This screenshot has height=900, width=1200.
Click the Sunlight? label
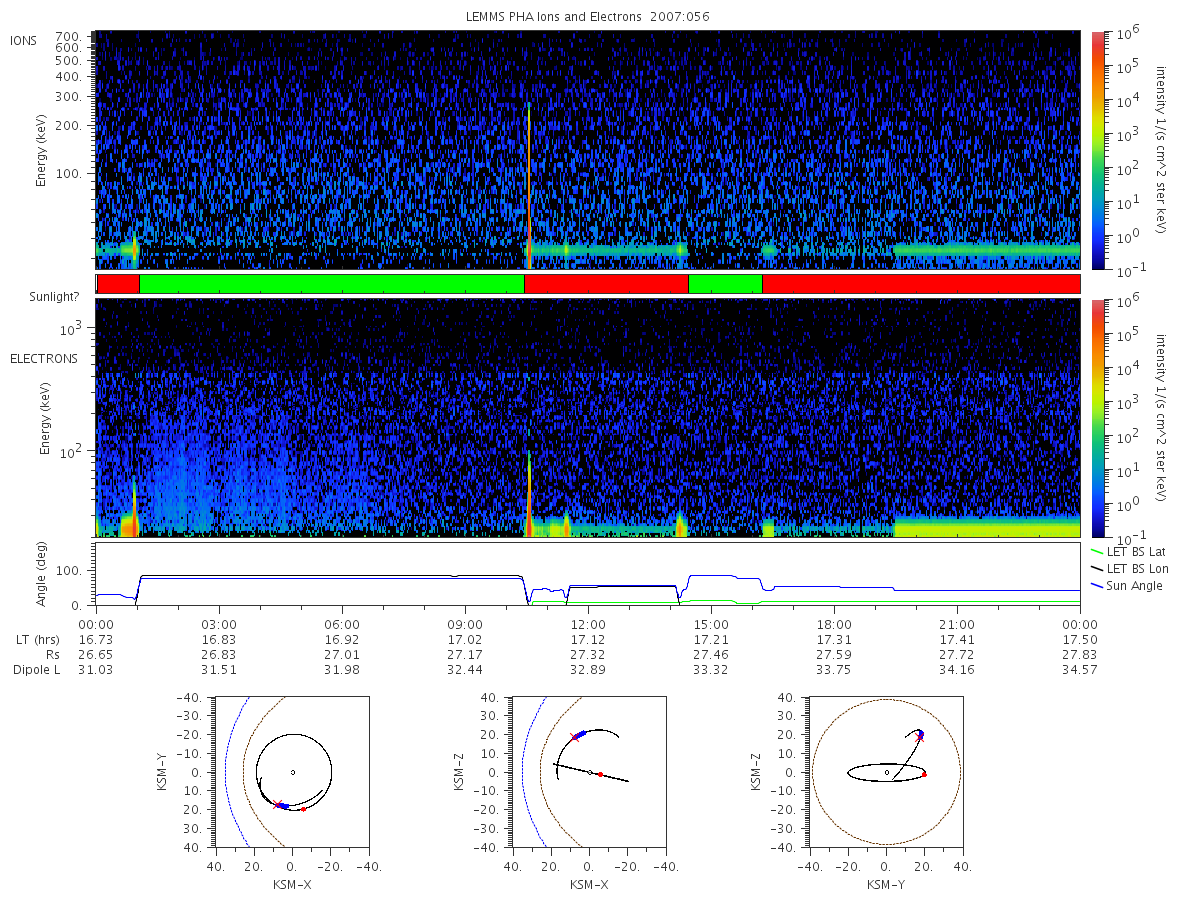pos(37,297)
